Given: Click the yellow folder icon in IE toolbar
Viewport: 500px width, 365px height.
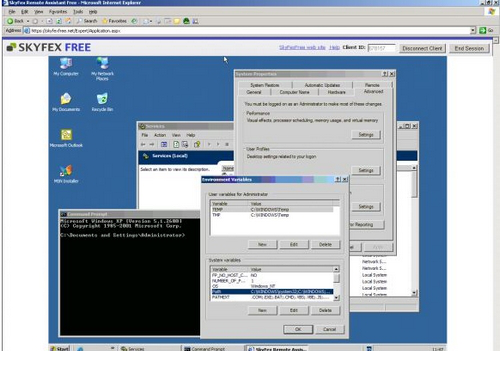Looking at the screenshot, I should (177, 21).
